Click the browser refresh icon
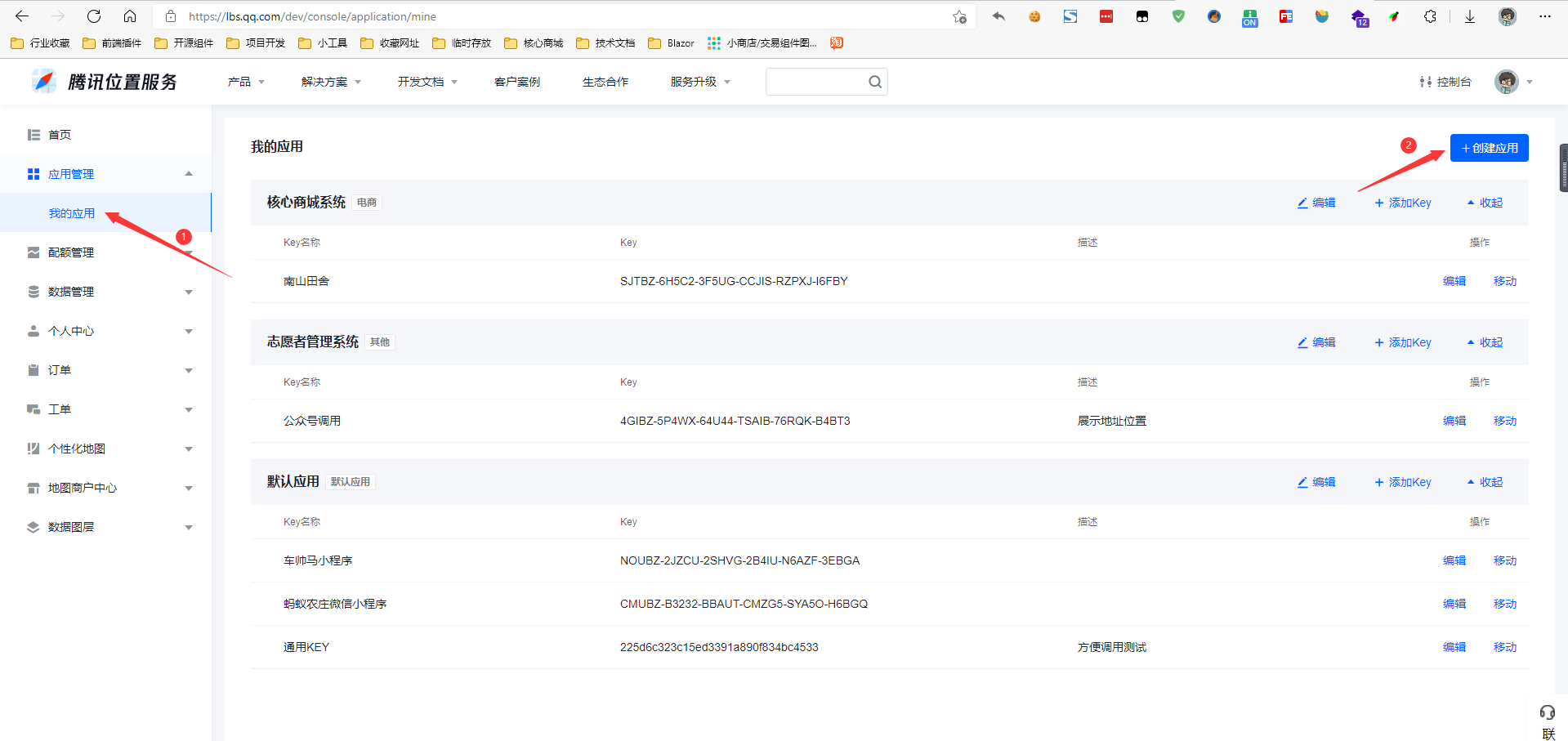The height and width of the screenshot is (741, 1568). click(x=94, y=16)
